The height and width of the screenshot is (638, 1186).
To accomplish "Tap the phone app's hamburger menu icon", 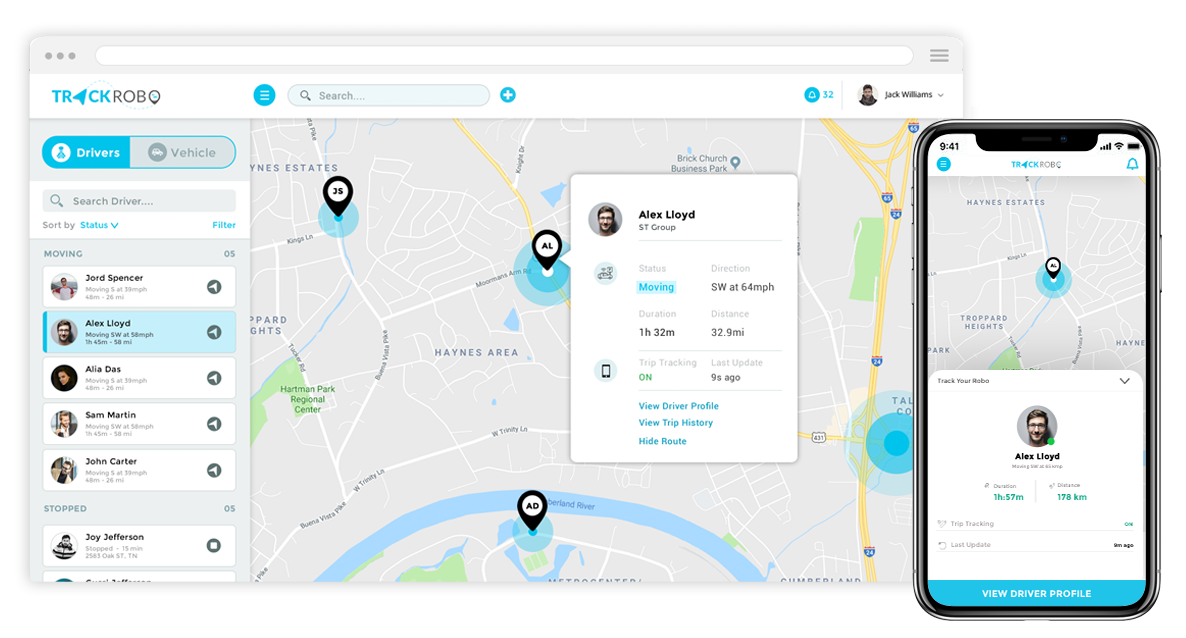I will [x=944, y=164].
